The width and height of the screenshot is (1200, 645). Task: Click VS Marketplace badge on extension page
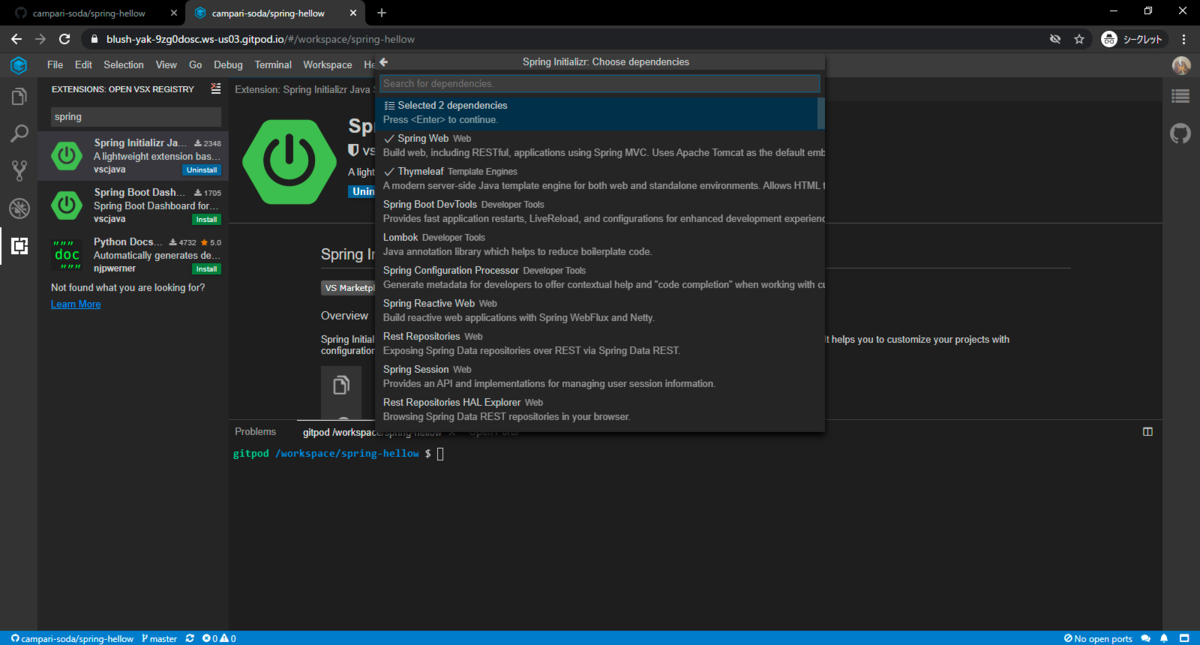[x=347, y=287]
